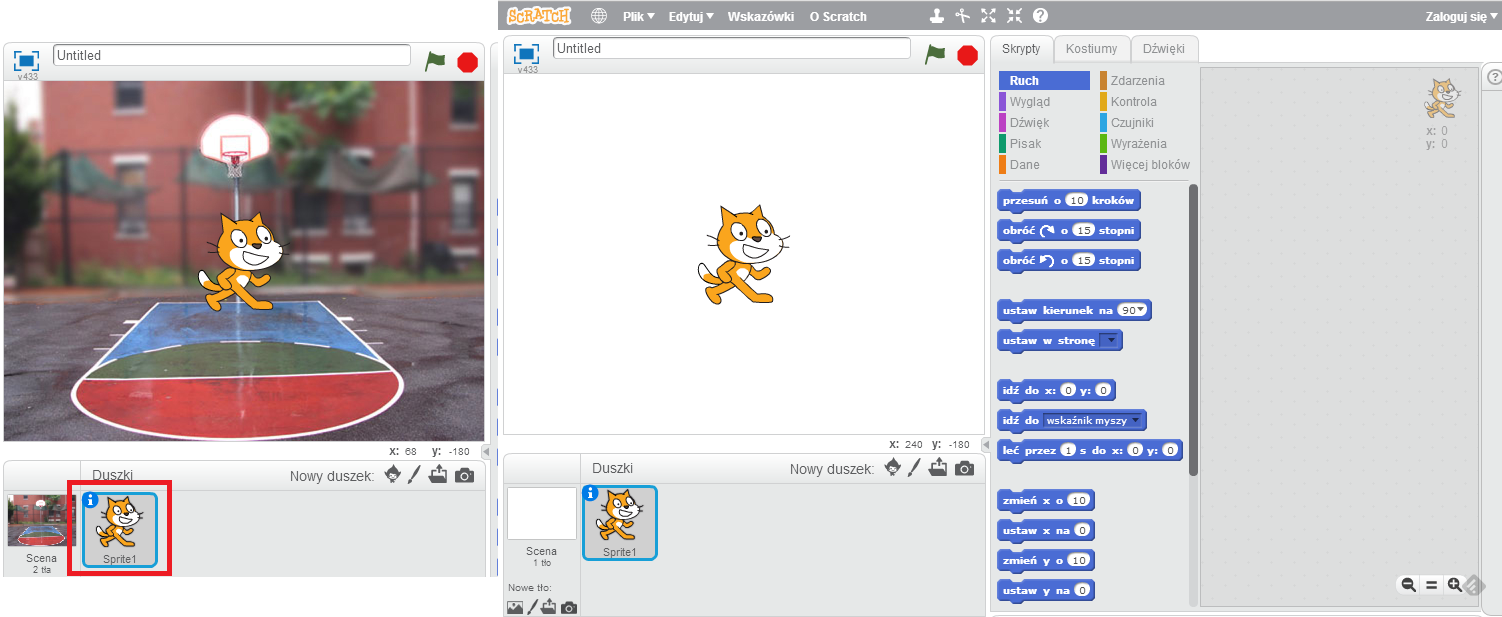Paint a new backdrop under 'Nowe tło'
1502x617 pixels.
[533, 607]
